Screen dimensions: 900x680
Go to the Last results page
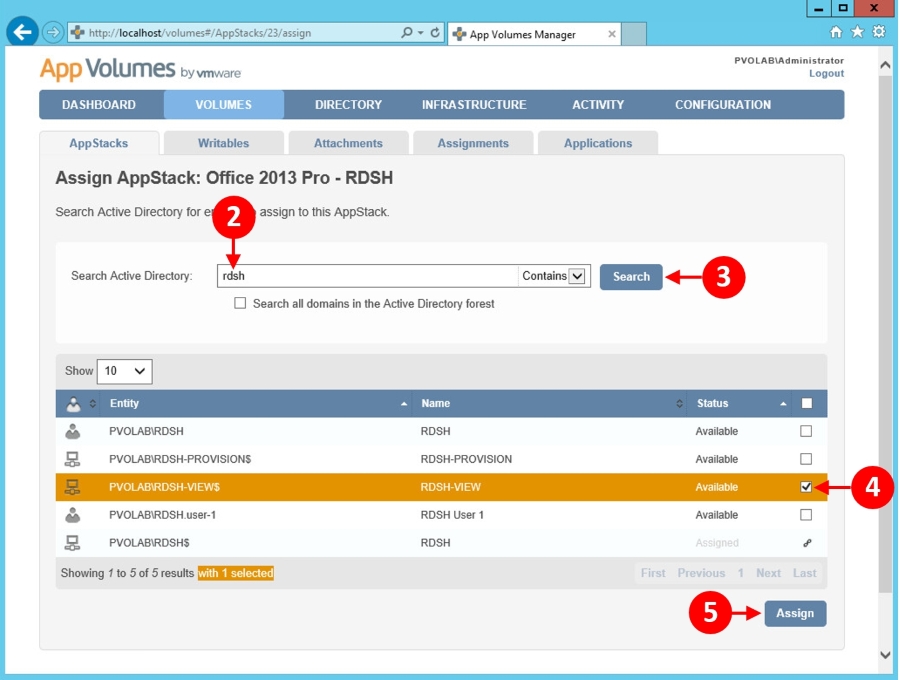[x=804, y=573]
